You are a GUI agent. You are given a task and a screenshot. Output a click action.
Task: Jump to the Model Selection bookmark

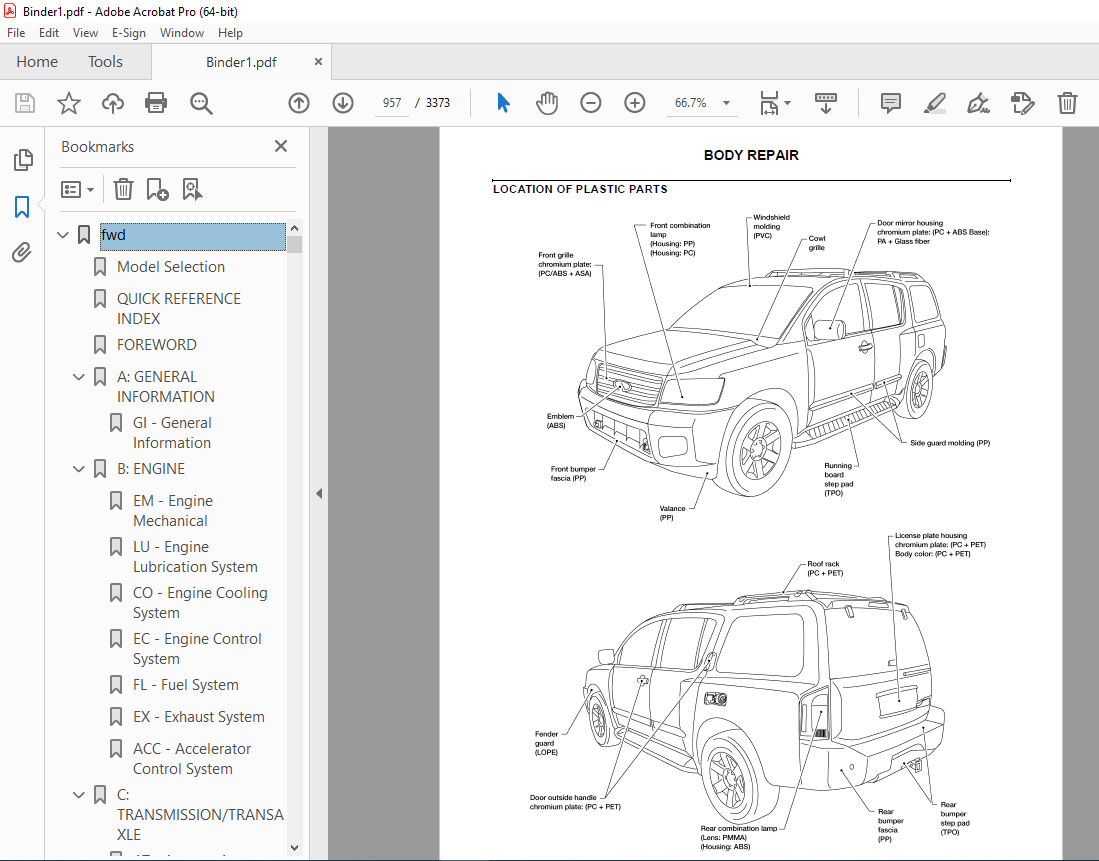[170, 266]
